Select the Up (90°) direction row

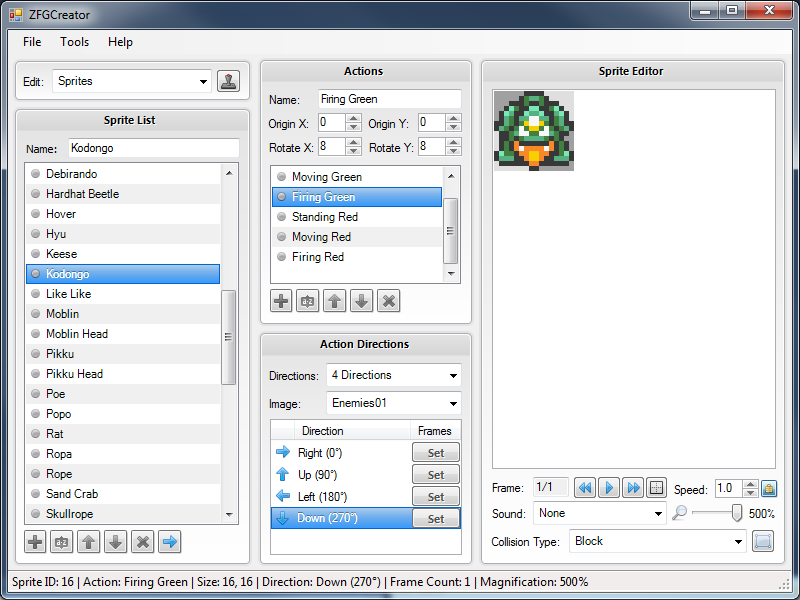(x=366, y=474)
